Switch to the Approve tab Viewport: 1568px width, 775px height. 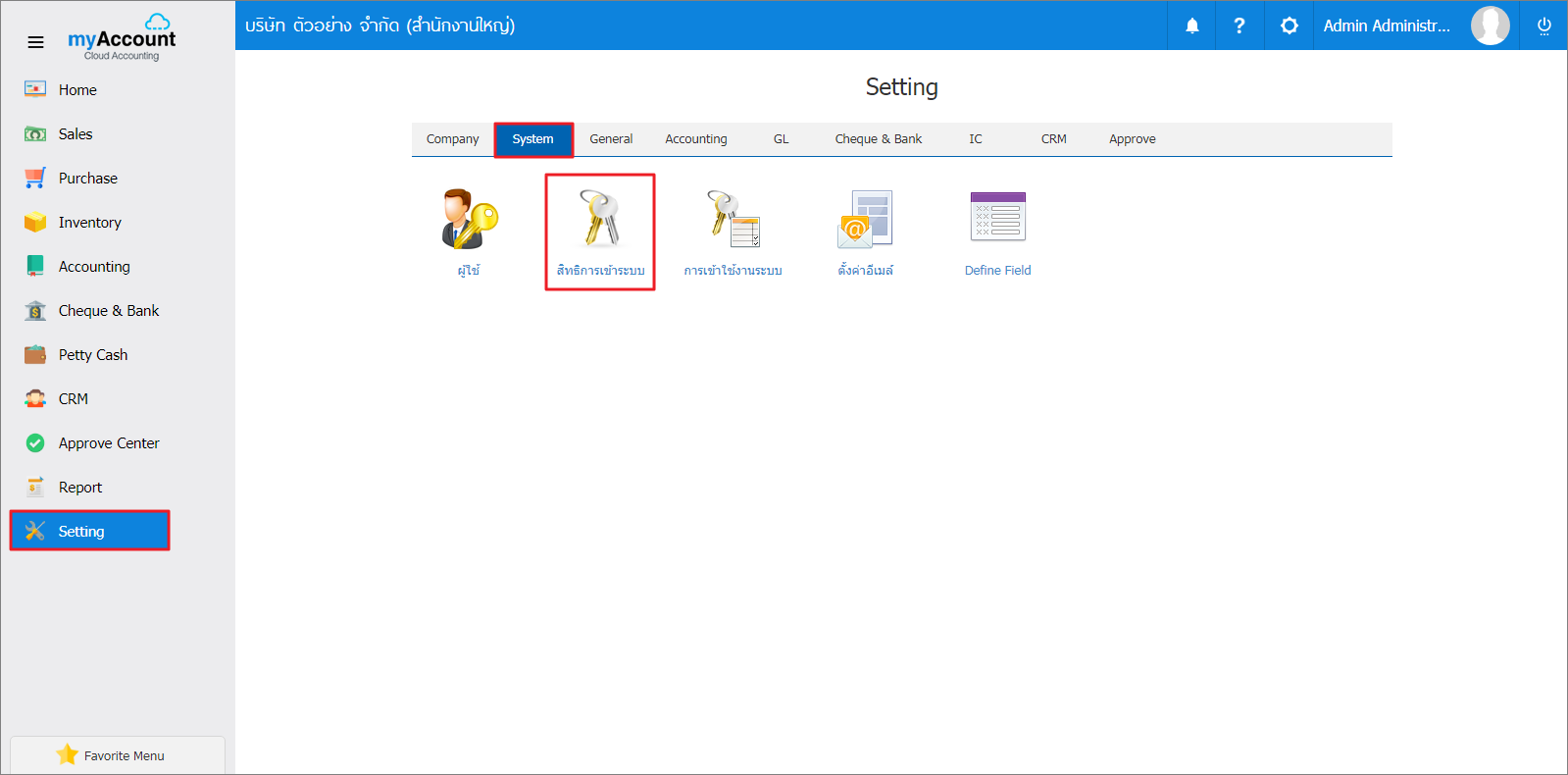(1133, 139)
